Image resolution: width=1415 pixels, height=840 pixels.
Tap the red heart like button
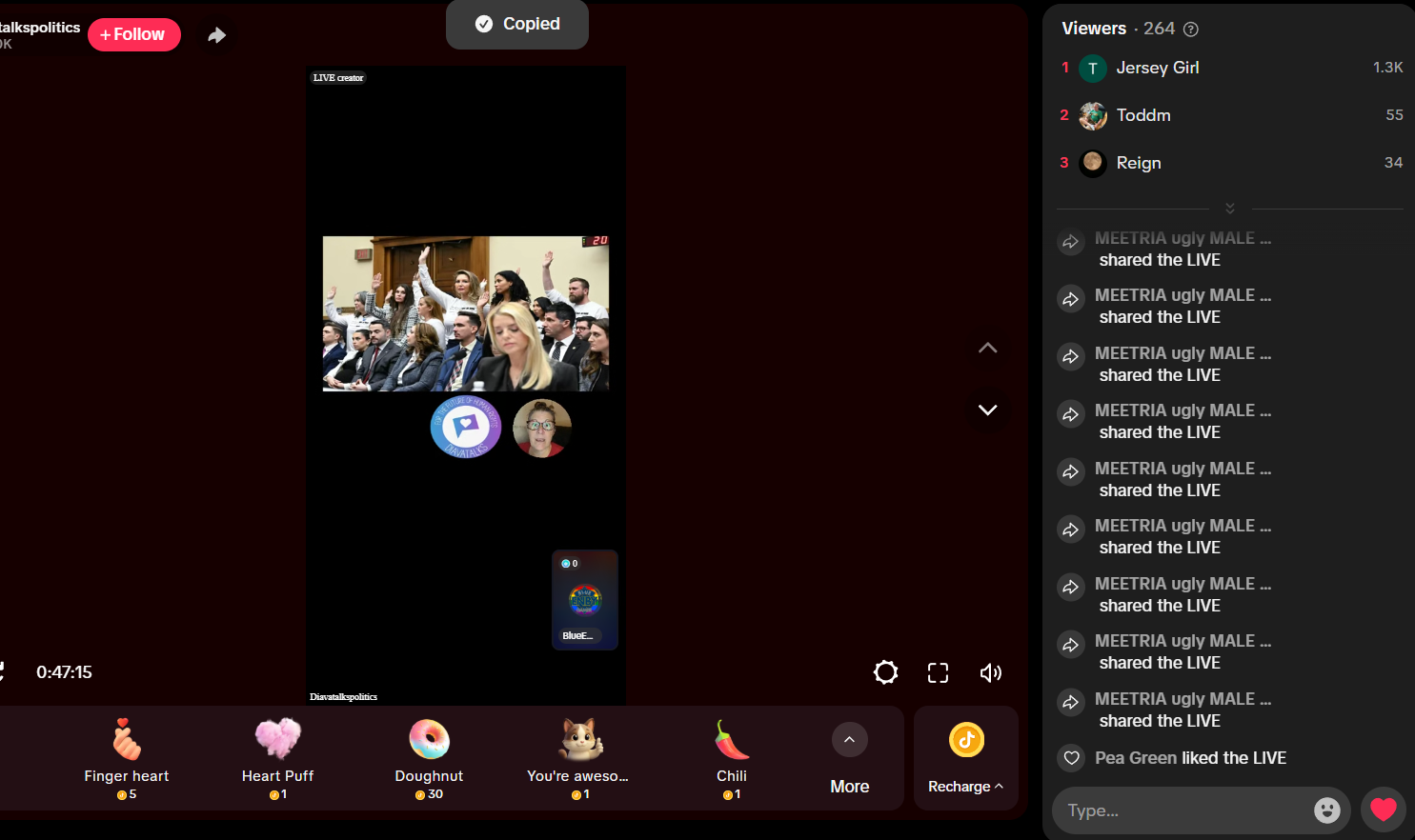(x=1383, y=810)
